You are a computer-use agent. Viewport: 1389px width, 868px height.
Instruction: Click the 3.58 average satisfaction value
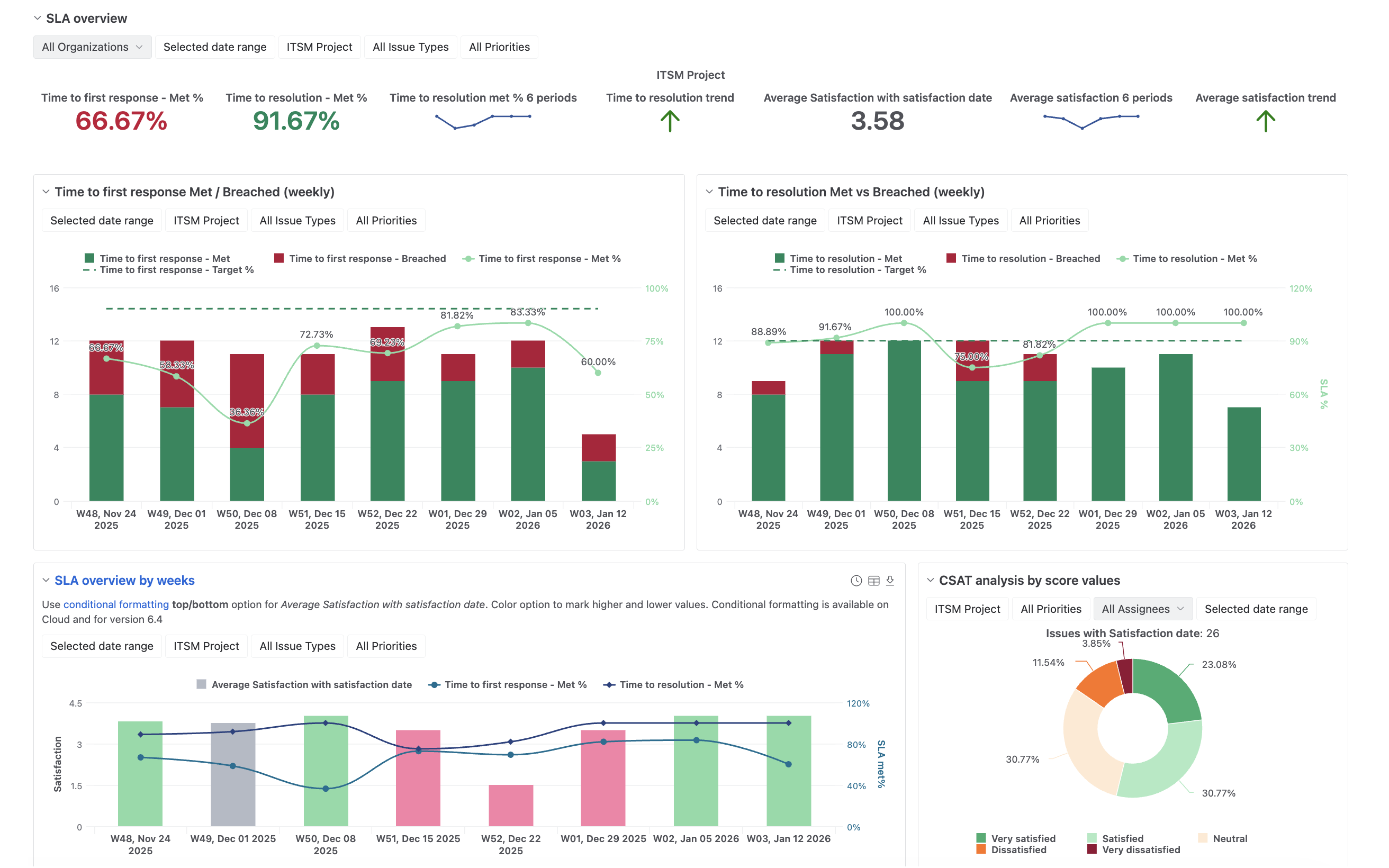[878, 121]
